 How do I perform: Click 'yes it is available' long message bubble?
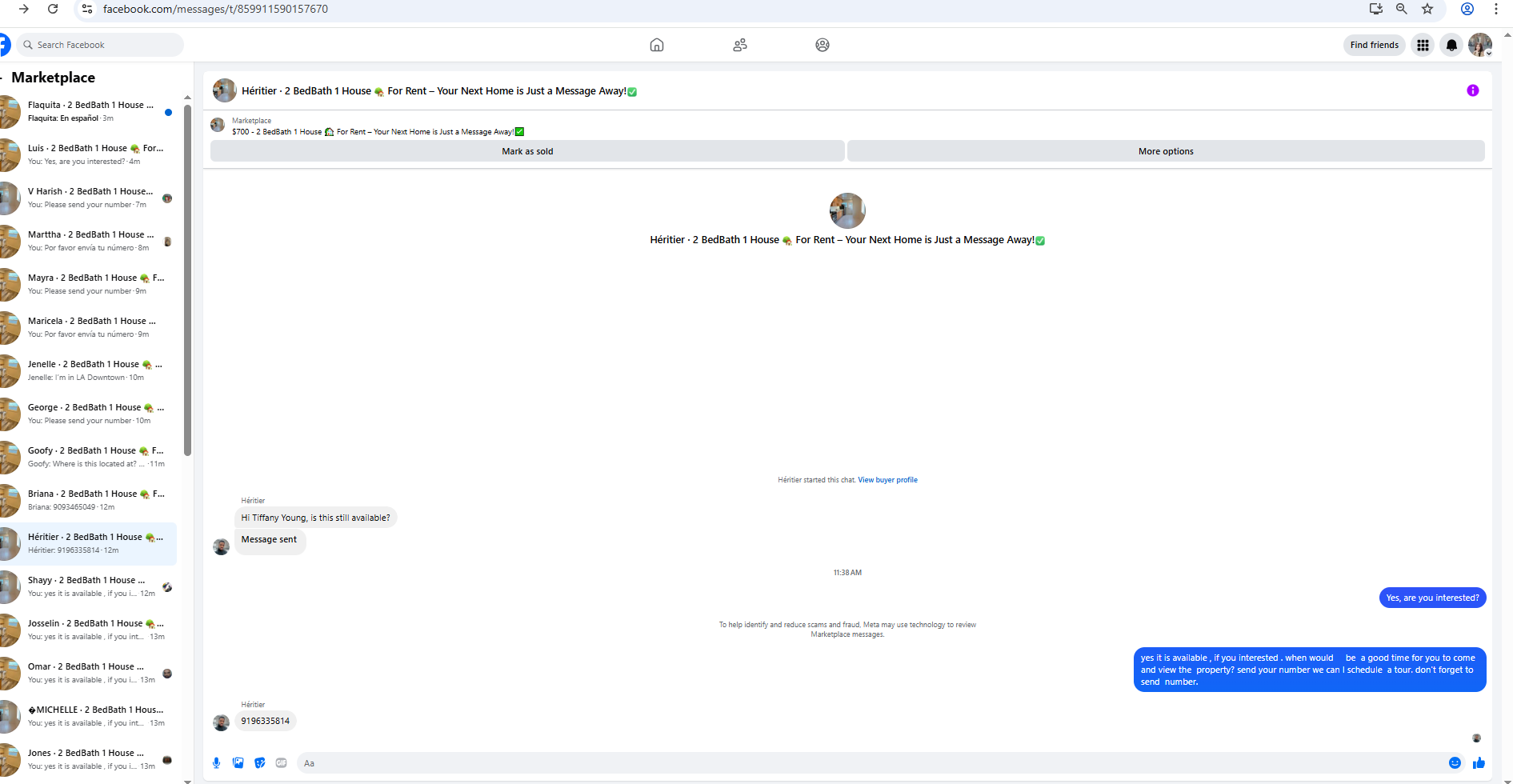pyautogui.click(x=1310, y=670)
